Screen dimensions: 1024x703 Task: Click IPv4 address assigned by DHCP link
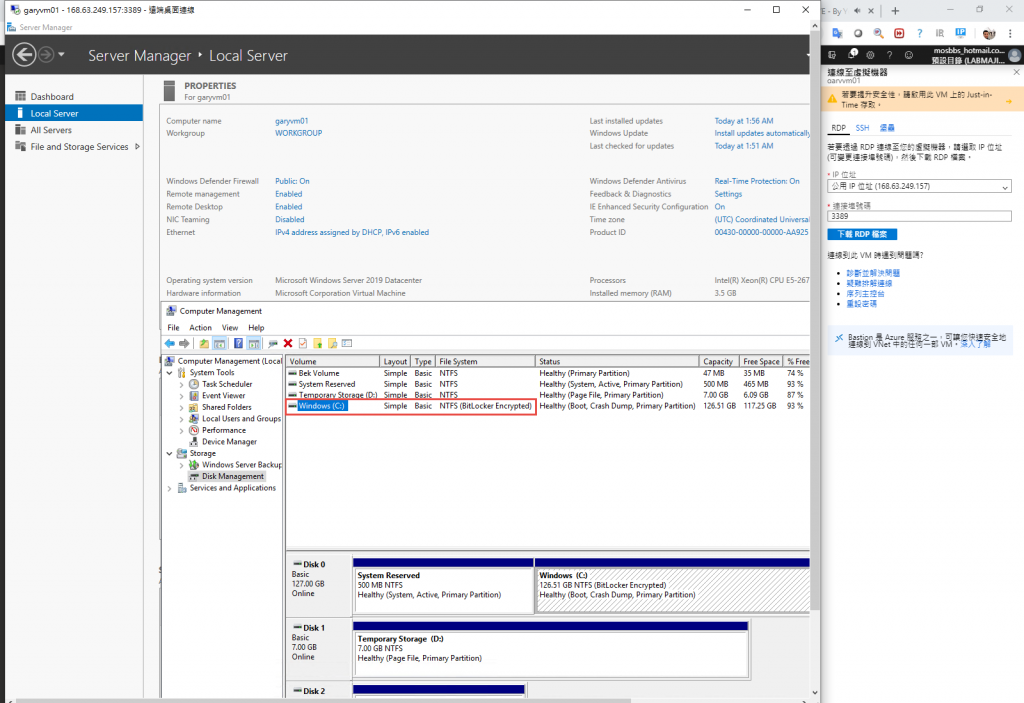[x=352, y=232]
